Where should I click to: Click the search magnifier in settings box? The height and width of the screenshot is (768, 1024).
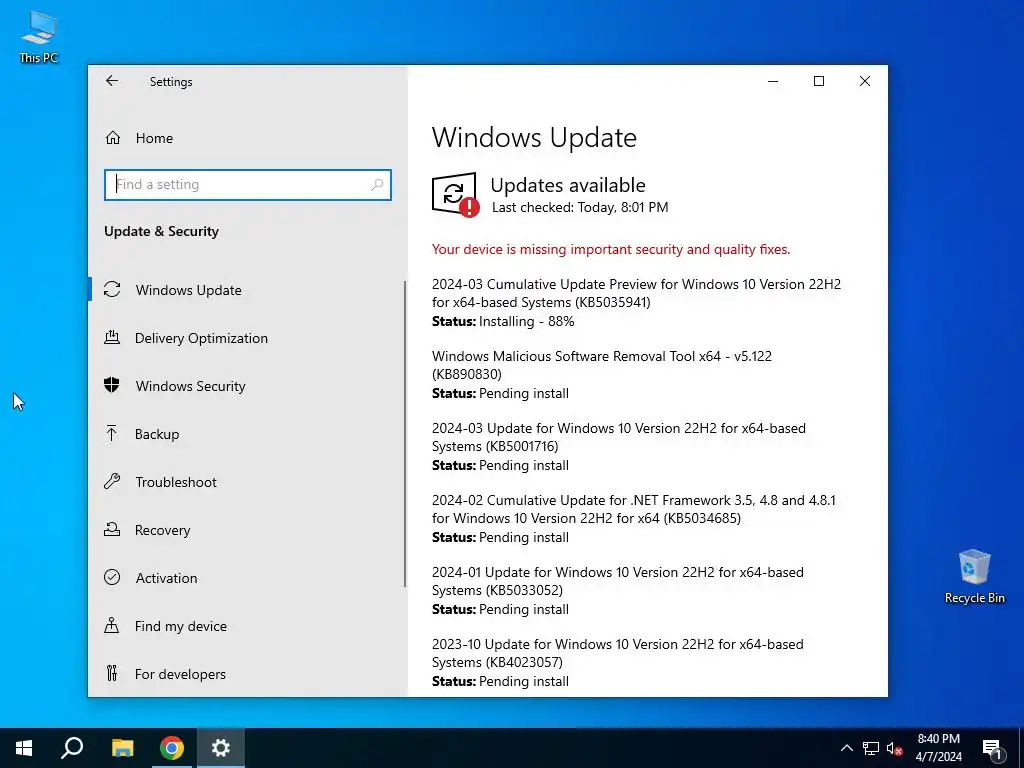click(x=377, y=185)
